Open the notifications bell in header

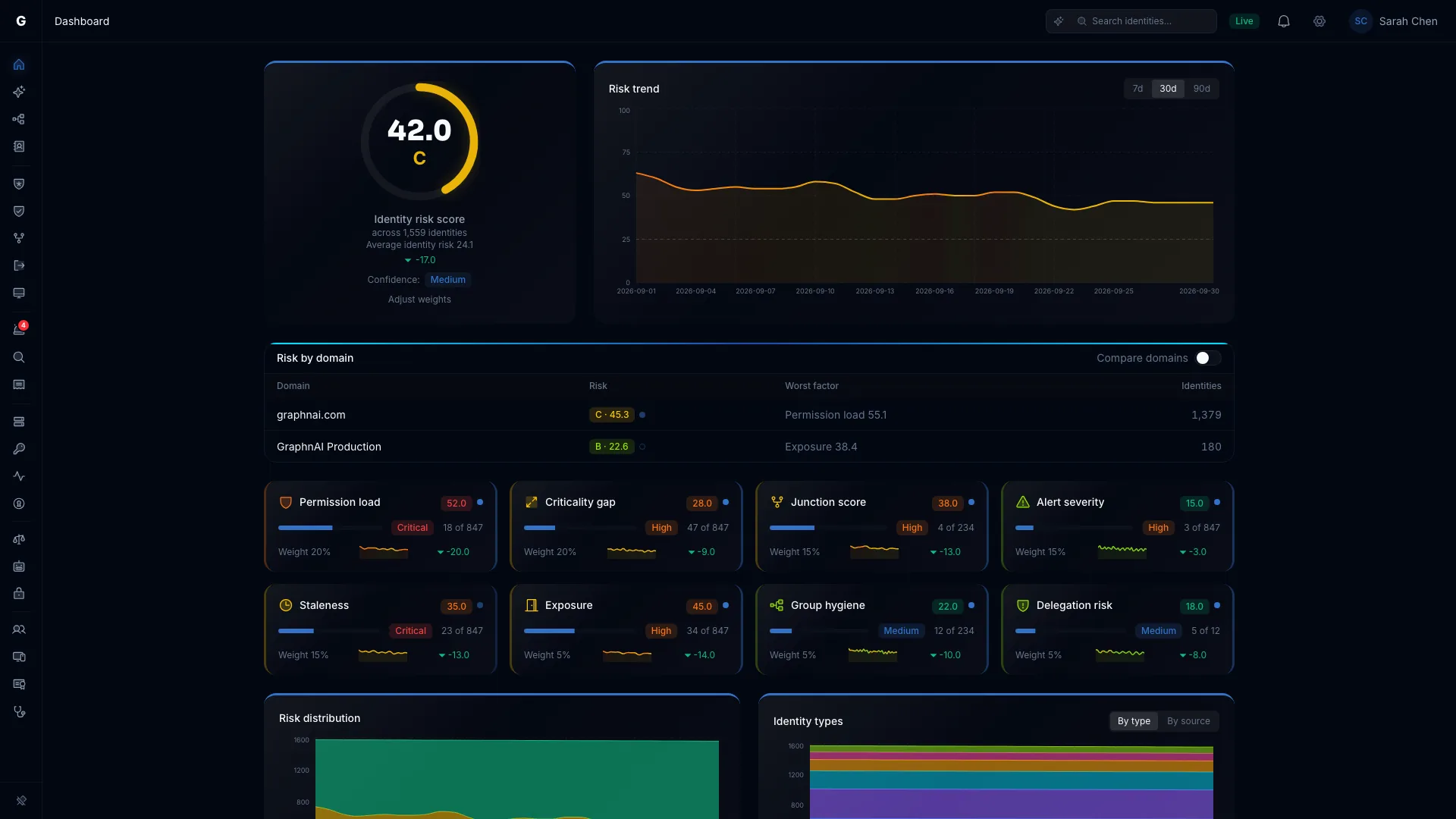1284,21
